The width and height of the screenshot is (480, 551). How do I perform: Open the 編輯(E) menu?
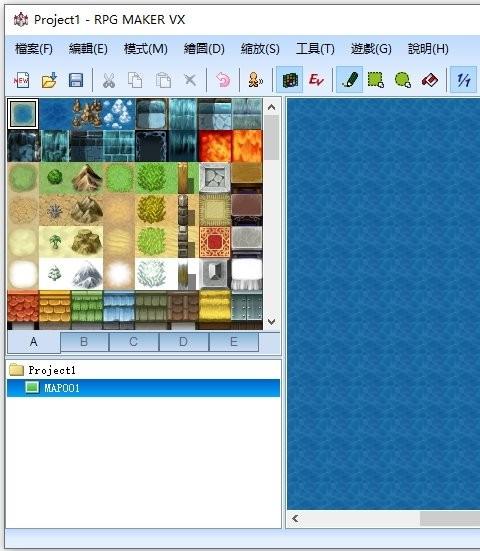coord(88,48)
